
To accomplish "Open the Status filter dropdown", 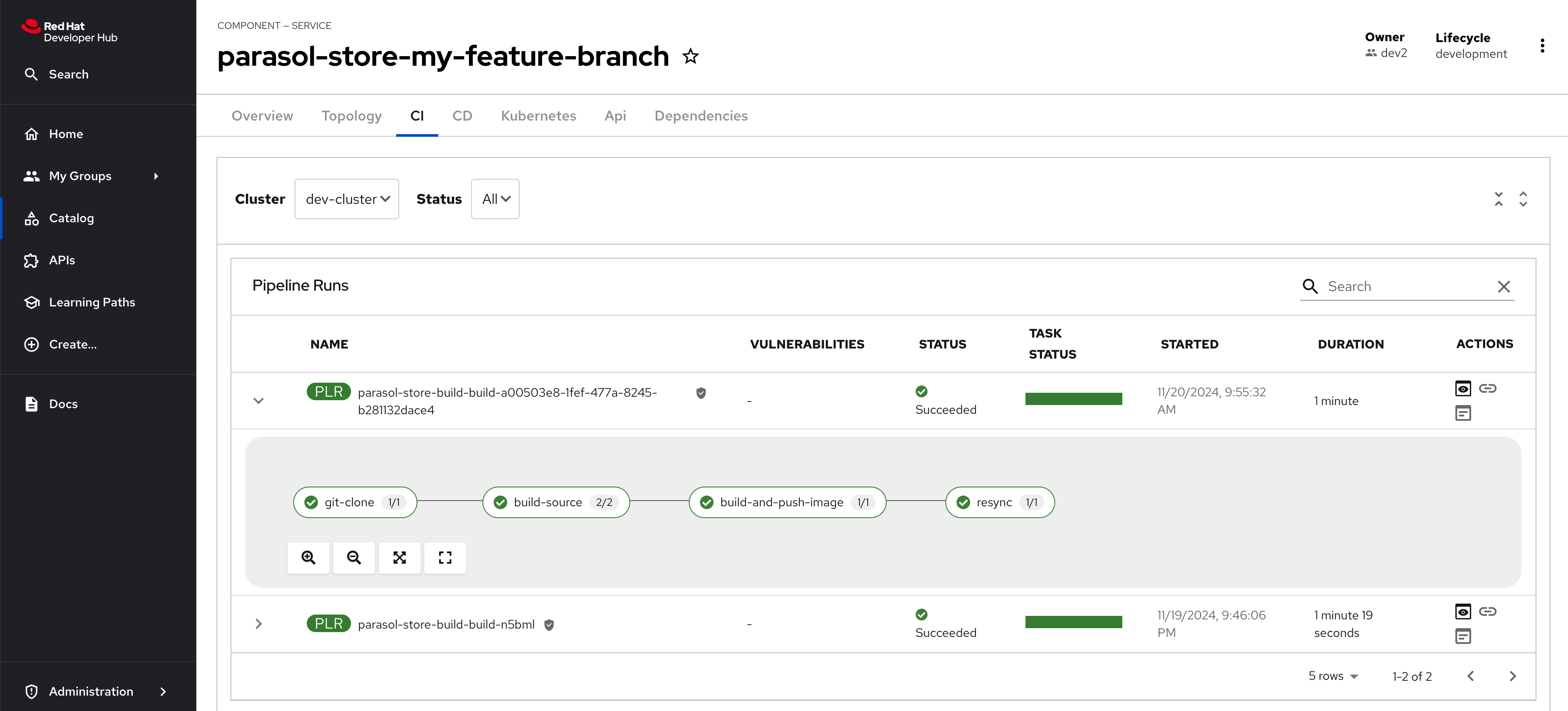I will click(x=494, y=199).
